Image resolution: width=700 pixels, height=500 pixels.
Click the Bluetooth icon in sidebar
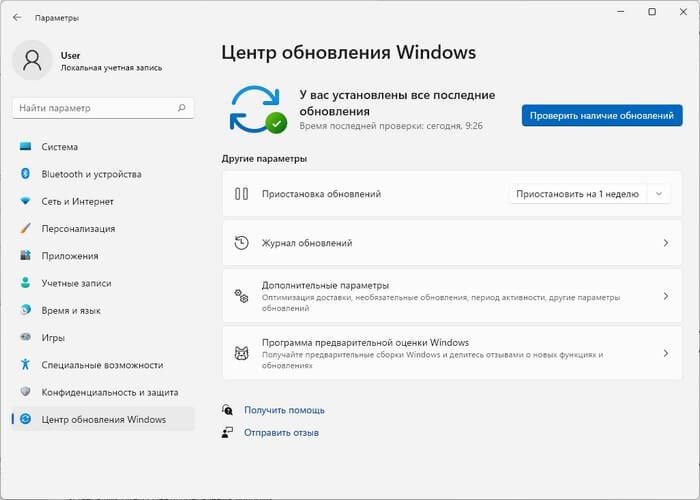[25, 174]
